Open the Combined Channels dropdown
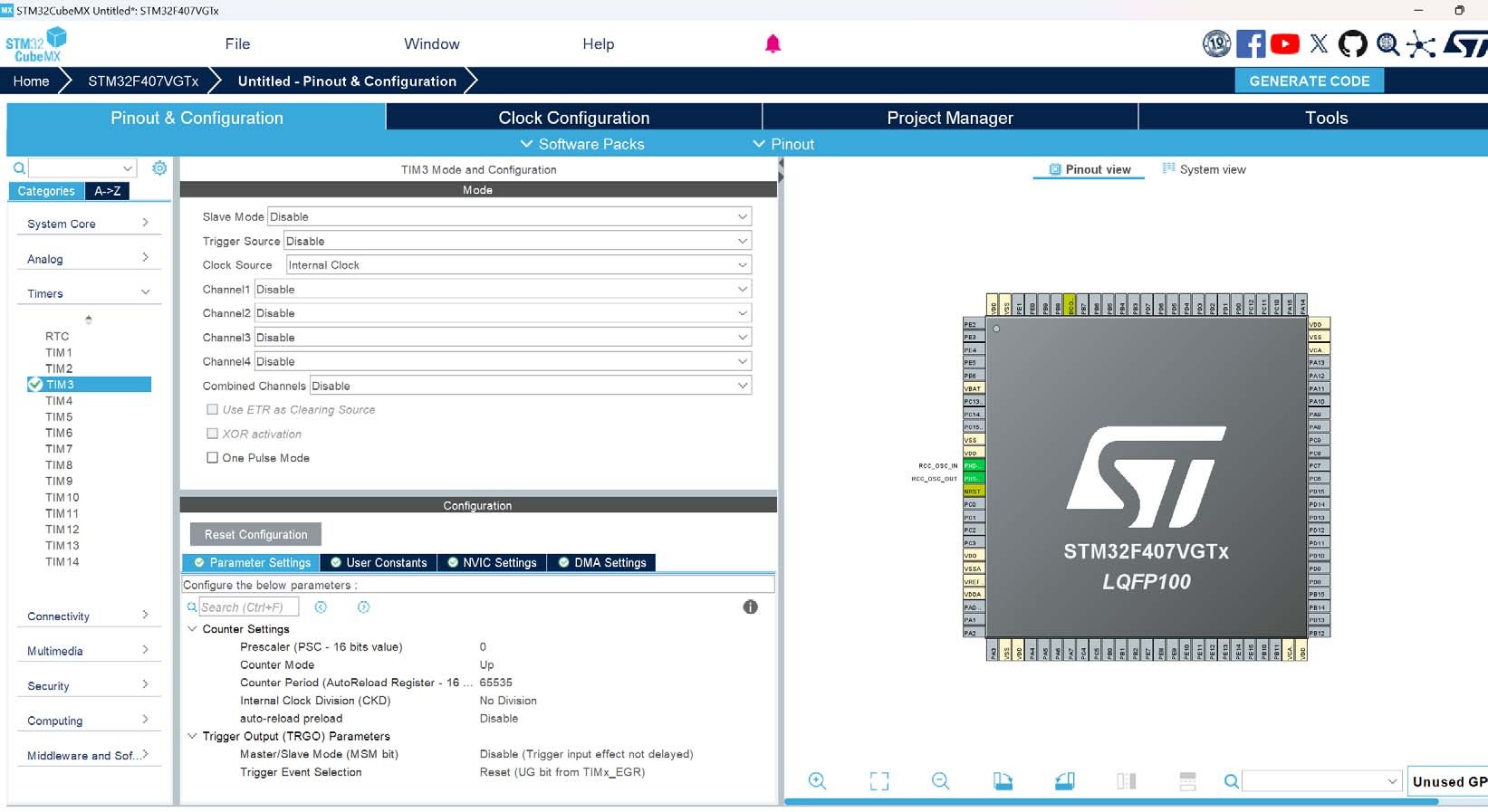This screenshot has width=1488, height=812. (531, 386)
